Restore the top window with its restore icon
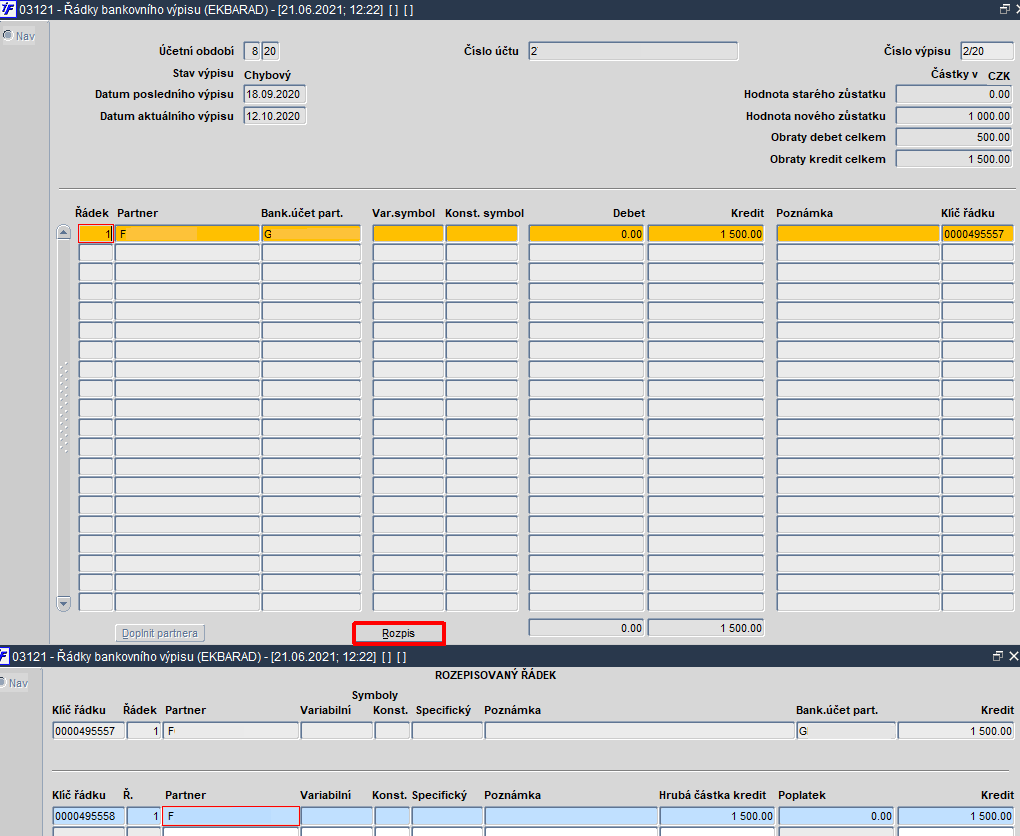The height and width of the screenshot is (836, 1020). 1004,9
